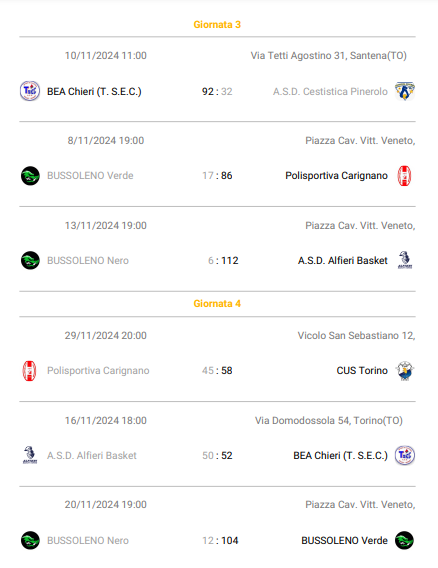Viewport: 438px width, 568px height.
Task: Open the Giornata 4 heading
Action: coord(217,304)
